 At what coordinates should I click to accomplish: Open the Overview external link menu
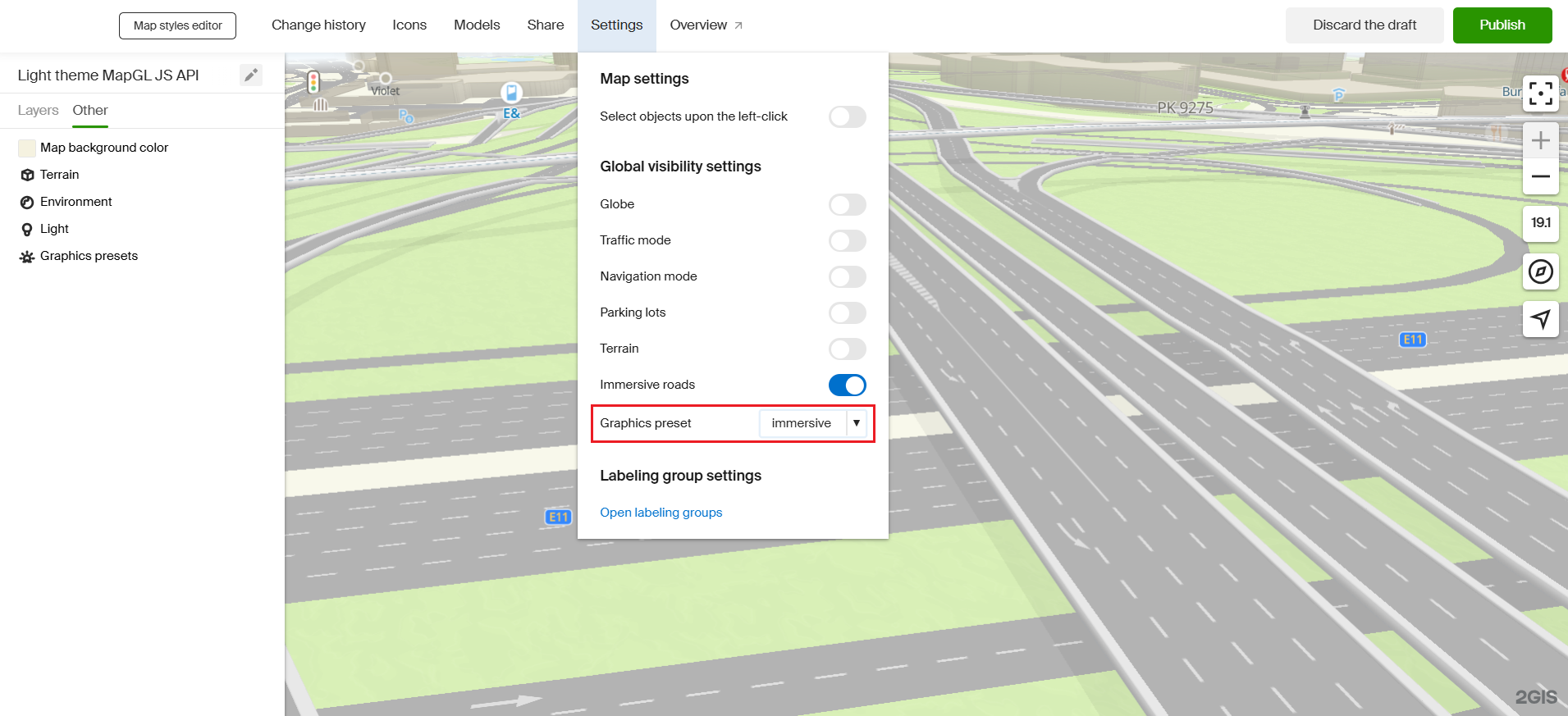[x=706, y=25]
